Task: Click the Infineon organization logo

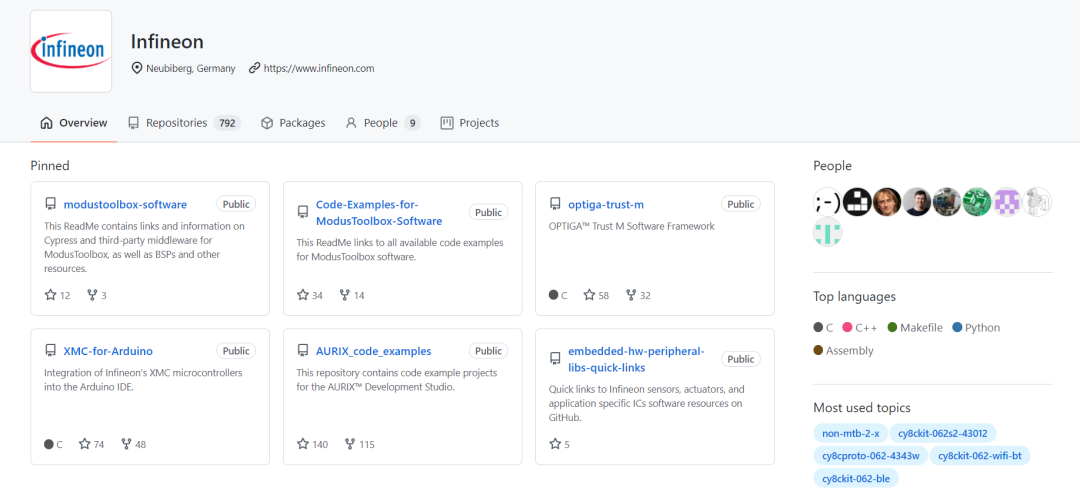Action: [x=71, y=51]
